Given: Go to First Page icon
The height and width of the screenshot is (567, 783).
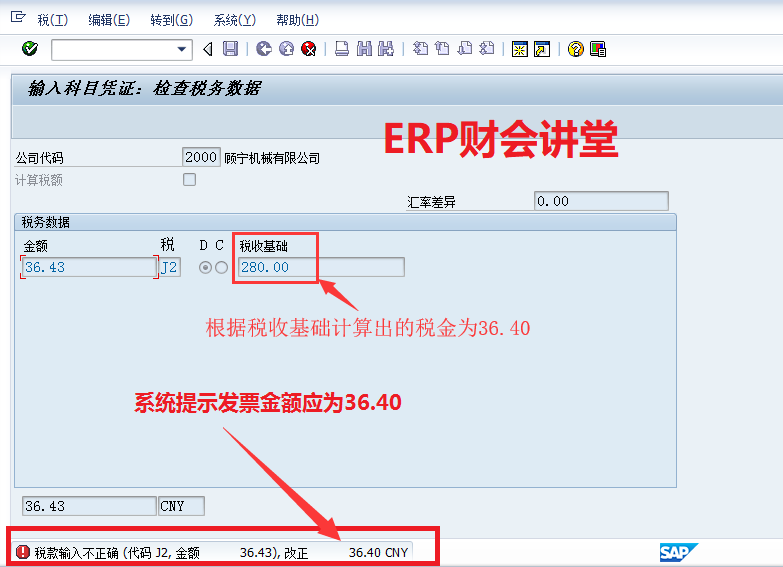Looking at the screenshot, I should (x=420, y=49).
